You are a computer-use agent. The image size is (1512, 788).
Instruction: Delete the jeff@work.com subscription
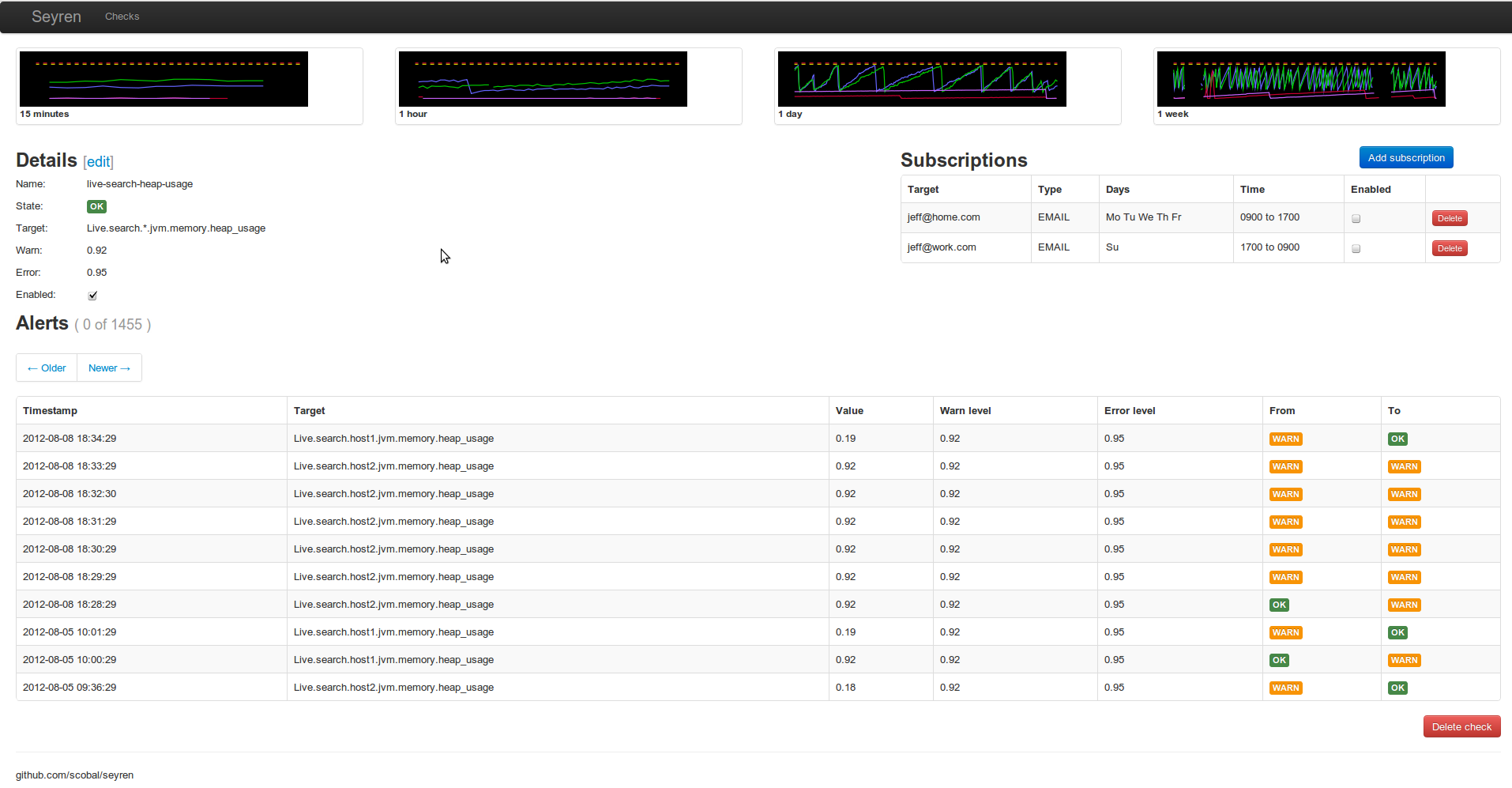(1450, 248)
